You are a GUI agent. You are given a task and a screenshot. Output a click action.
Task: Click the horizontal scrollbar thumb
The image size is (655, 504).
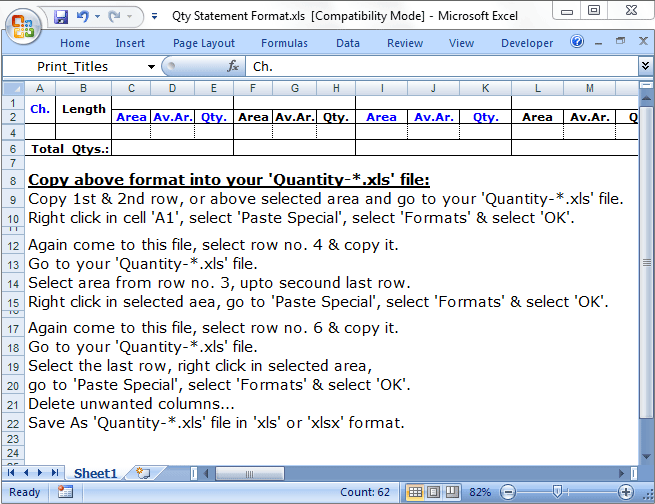pos(249,474)
